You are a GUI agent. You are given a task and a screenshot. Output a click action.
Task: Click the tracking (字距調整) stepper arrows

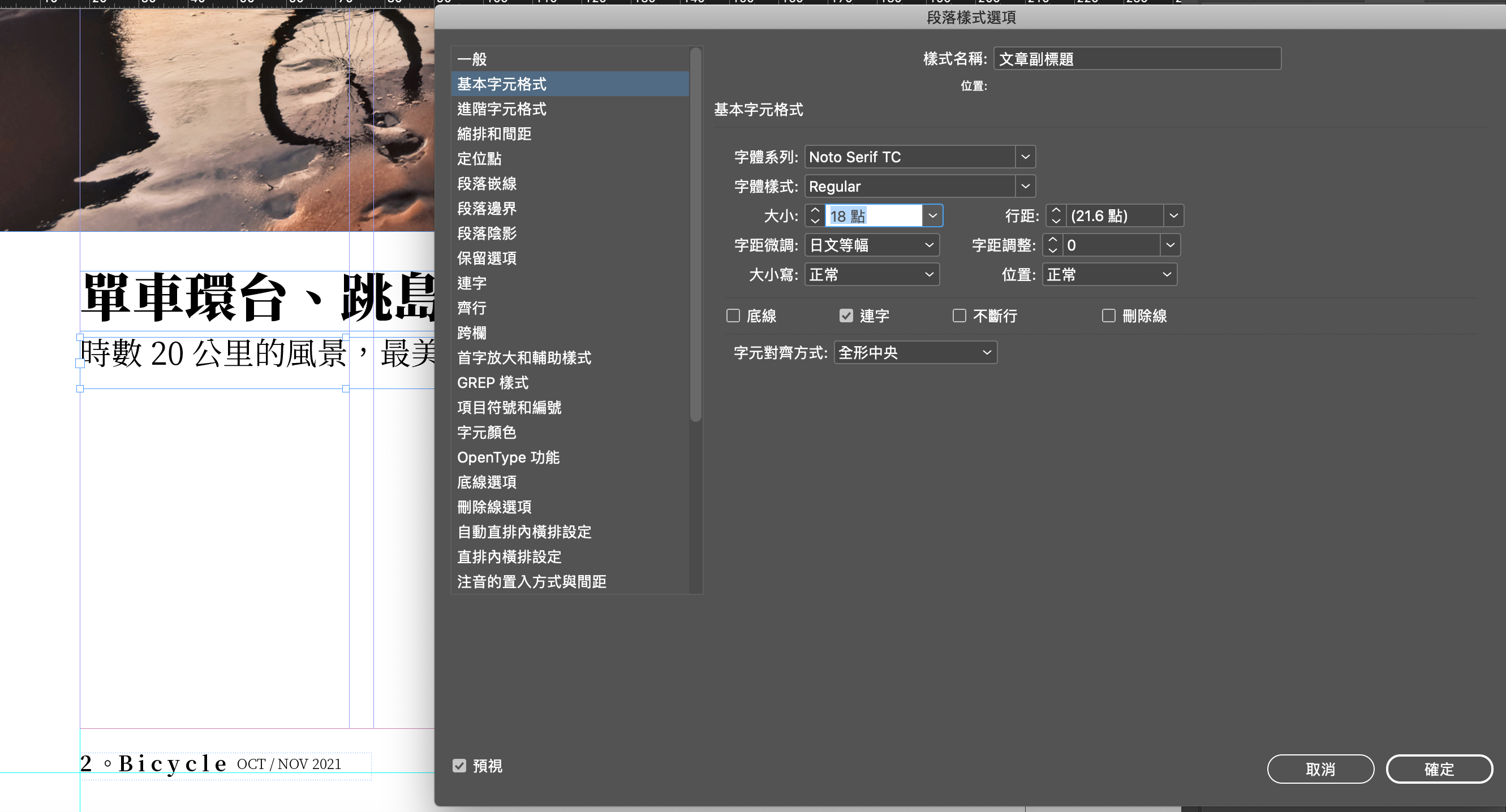(x=1052, y=245)
